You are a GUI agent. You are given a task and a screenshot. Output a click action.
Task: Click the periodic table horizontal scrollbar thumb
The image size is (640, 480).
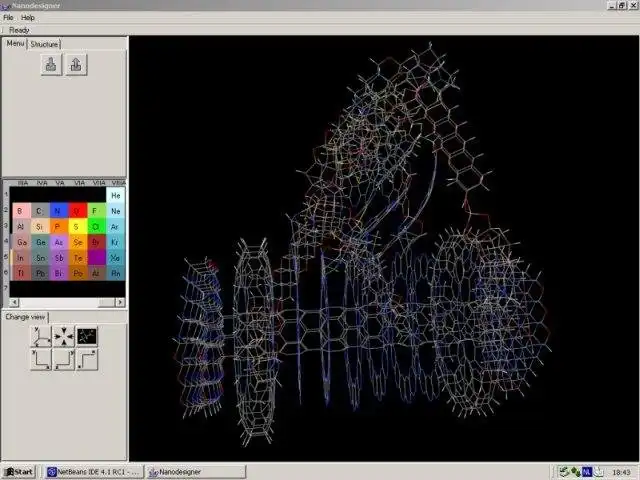tap(106, 302)
